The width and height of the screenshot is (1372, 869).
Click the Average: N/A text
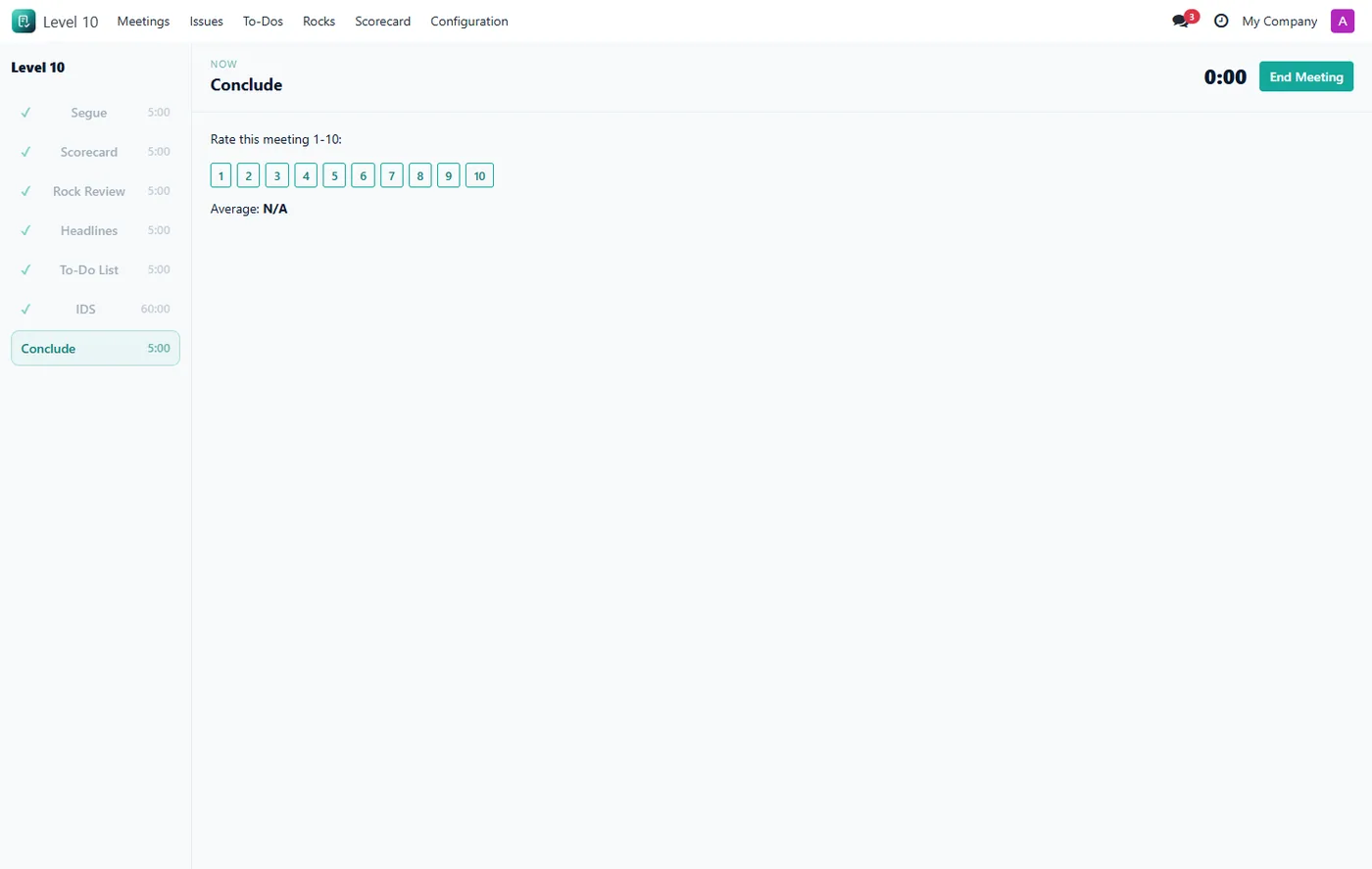point(249,209)
